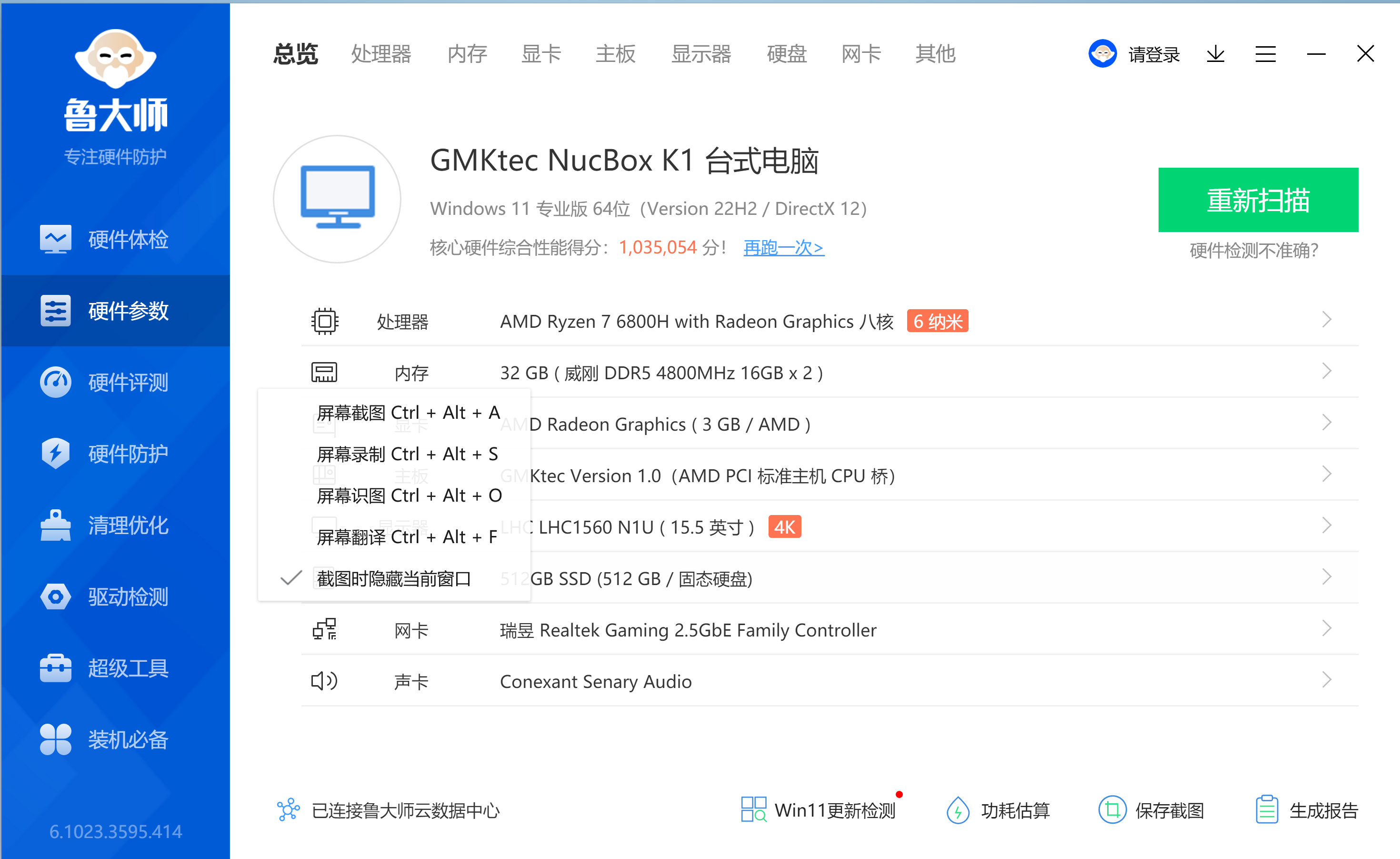Click the 保存截图 label

[1170, 810]
